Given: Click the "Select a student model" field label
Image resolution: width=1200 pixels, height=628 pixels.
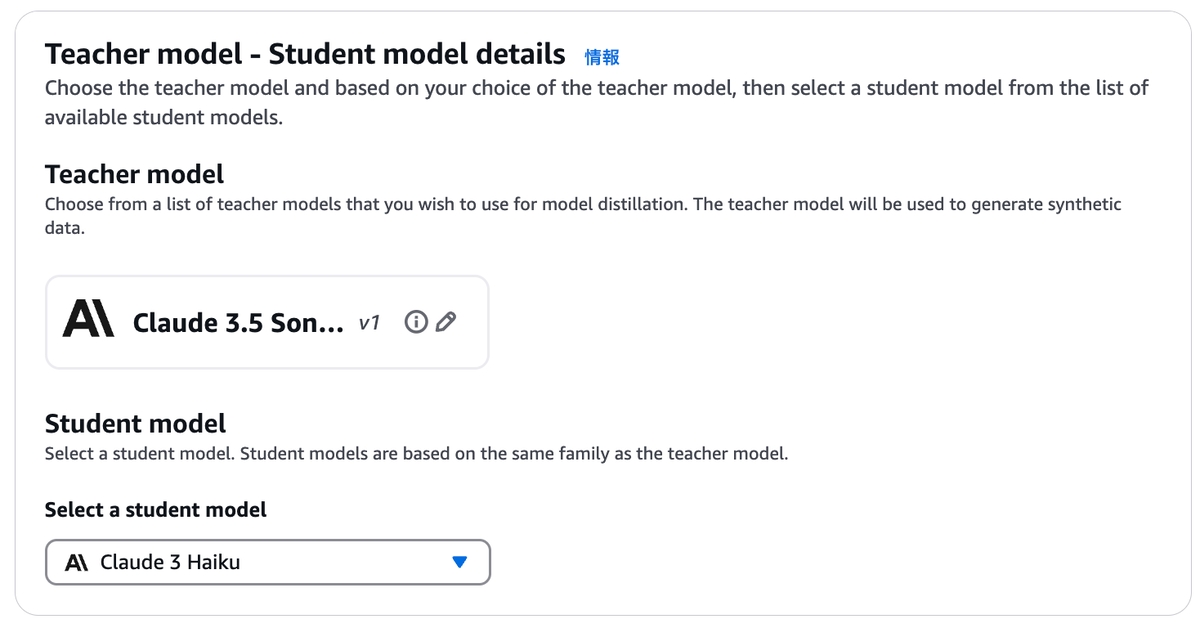Looking at the screenshot, I should pyautogui.click(x=155, y=510).
